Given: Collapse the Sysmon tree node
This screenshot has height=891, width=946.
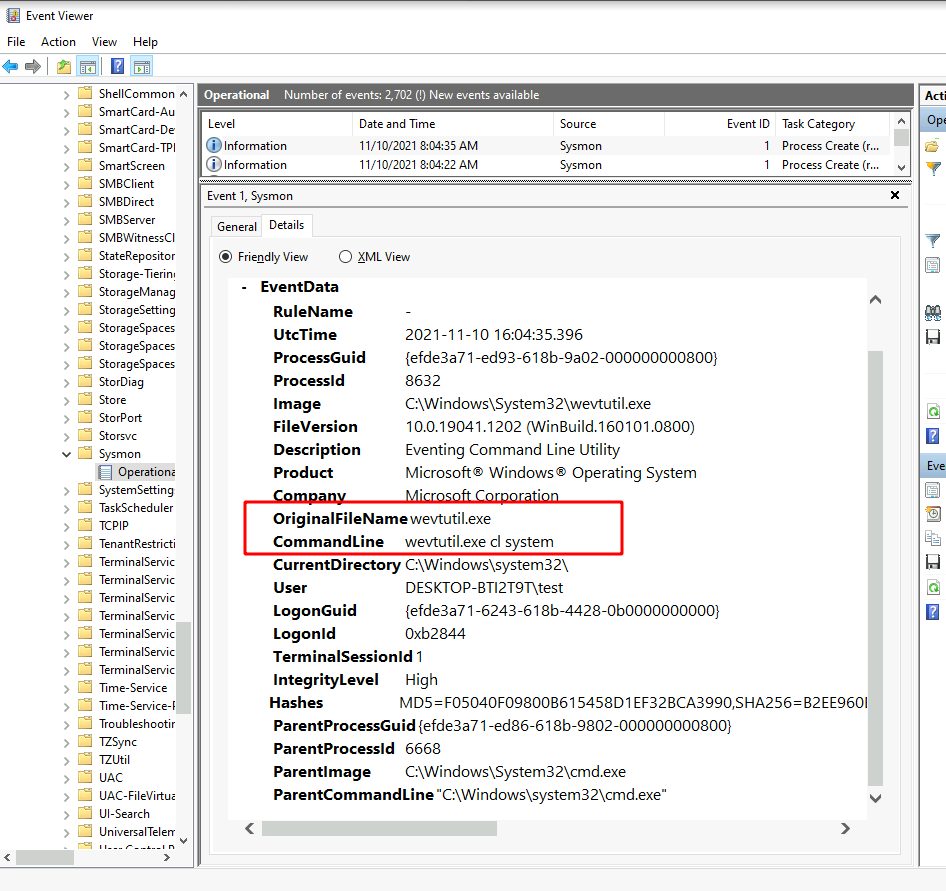Looking at the screenshot, I should click(66, 453).
